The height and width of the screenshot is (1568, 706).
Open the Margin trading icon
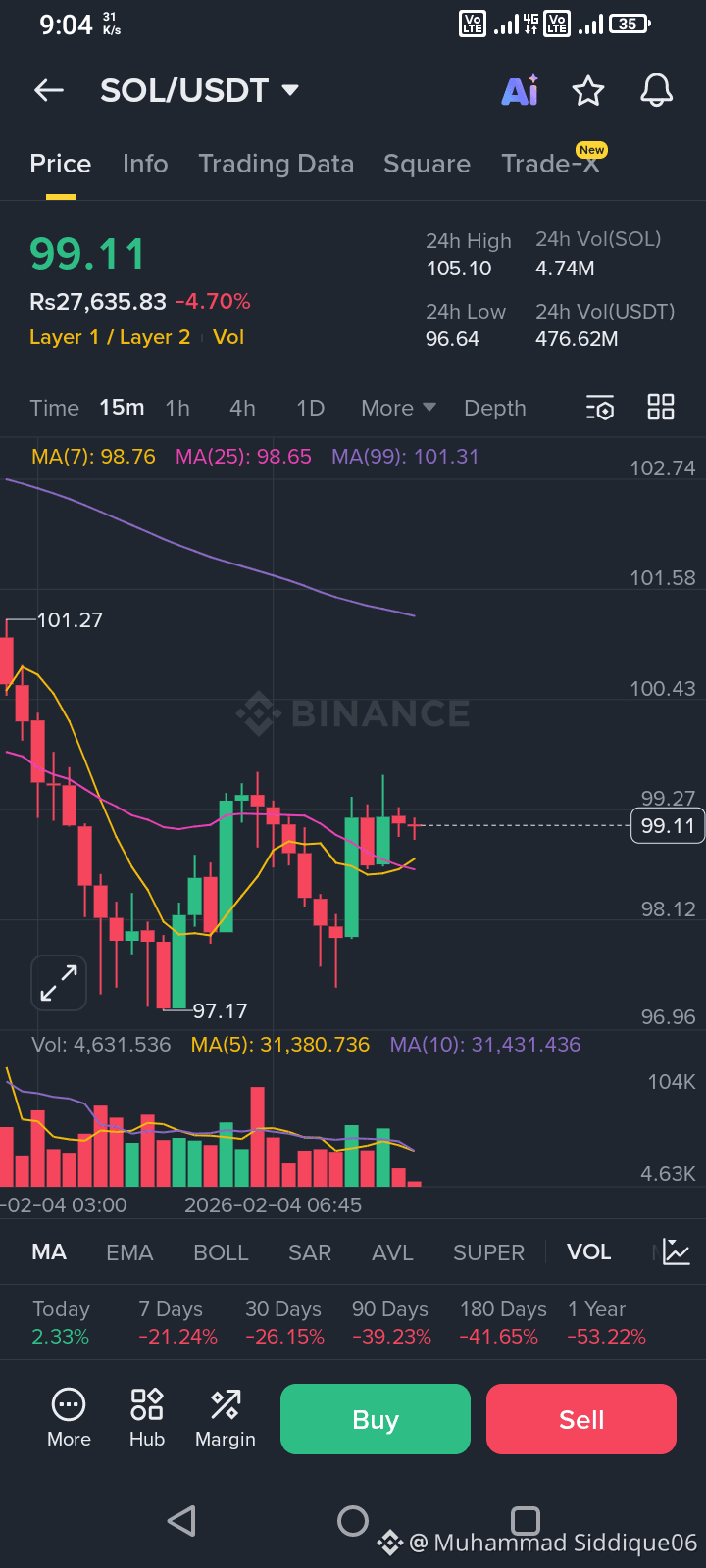pyautogui.click(x=226, y=1418)
